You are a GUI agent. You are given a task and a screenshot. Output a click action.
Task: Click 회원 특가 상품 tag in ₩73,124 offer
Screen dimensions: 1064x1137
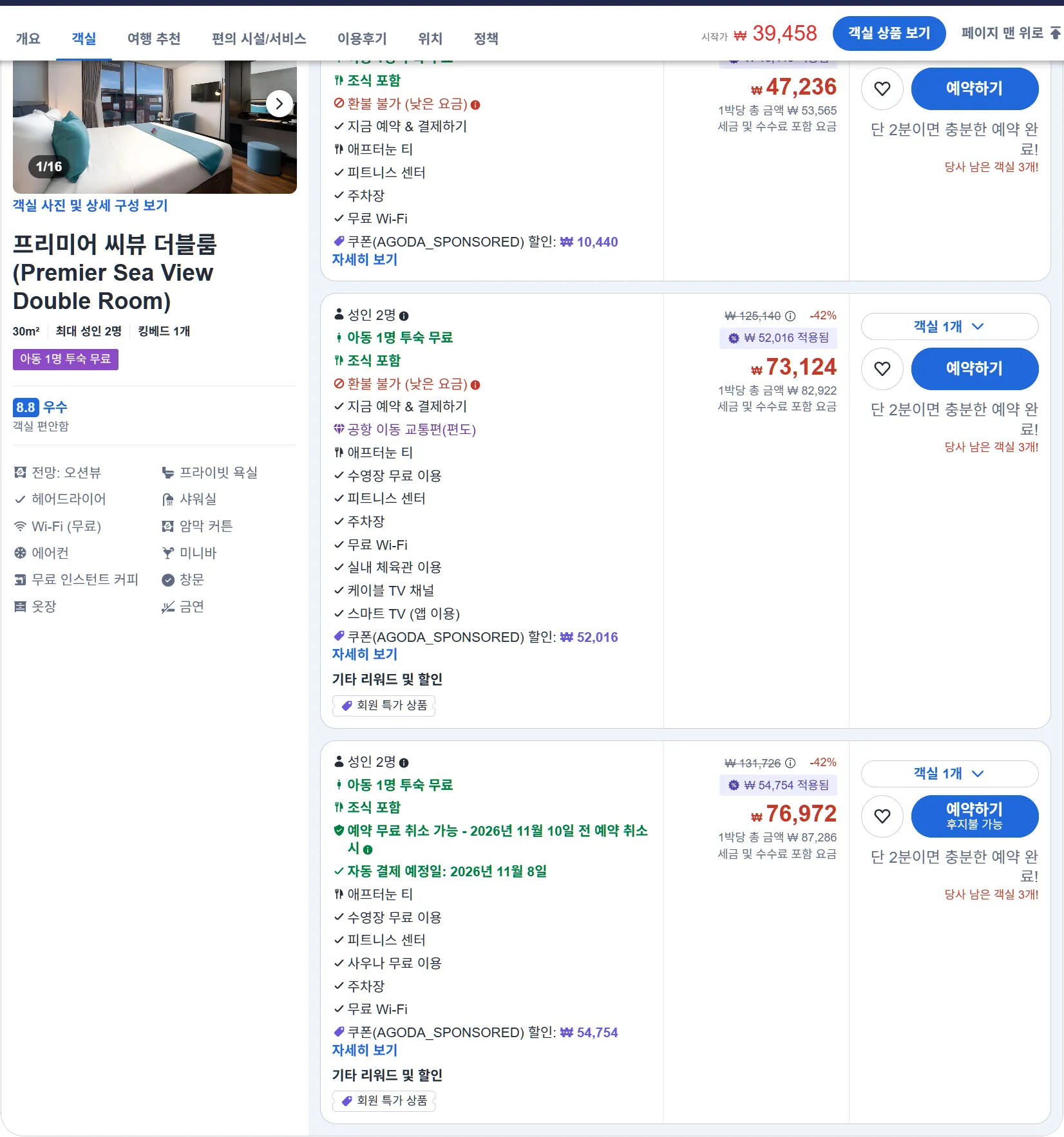pos(384,706)
